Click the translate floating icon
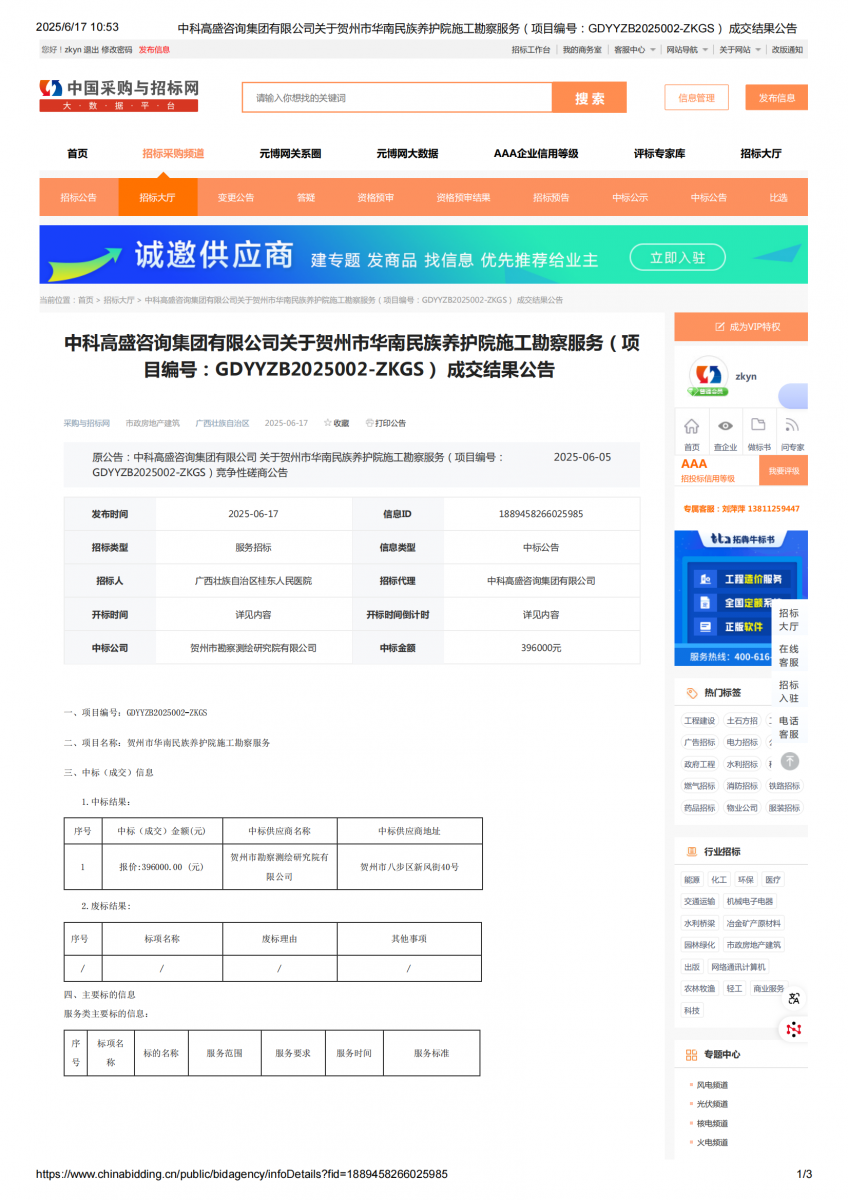Screen dimensions: 848x1200 click(x=794, y=998)
